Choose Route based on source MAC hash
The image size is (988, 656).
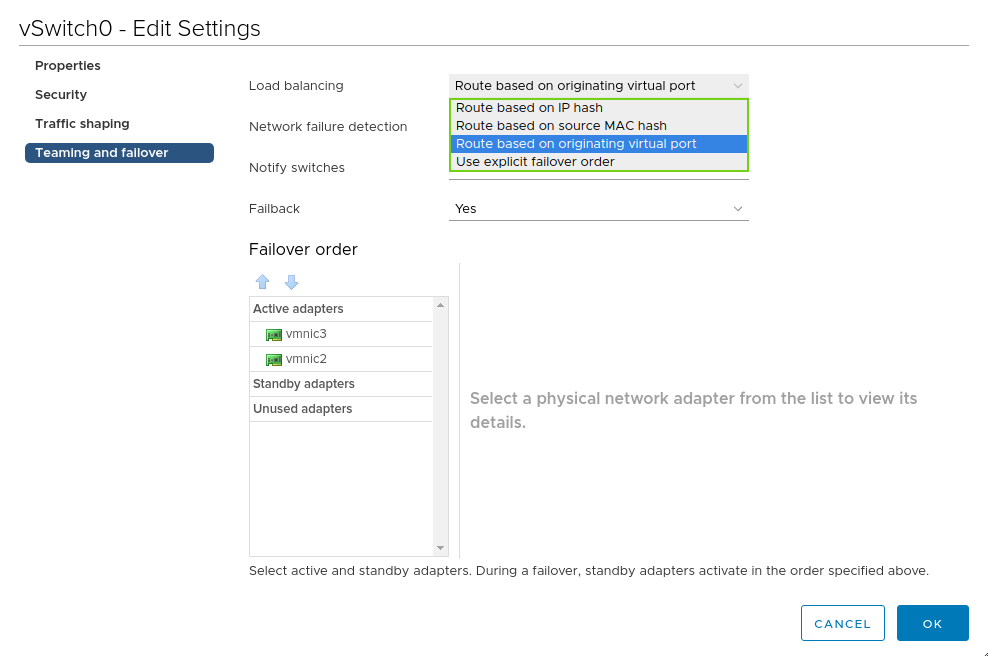click(x=599, y=125)
